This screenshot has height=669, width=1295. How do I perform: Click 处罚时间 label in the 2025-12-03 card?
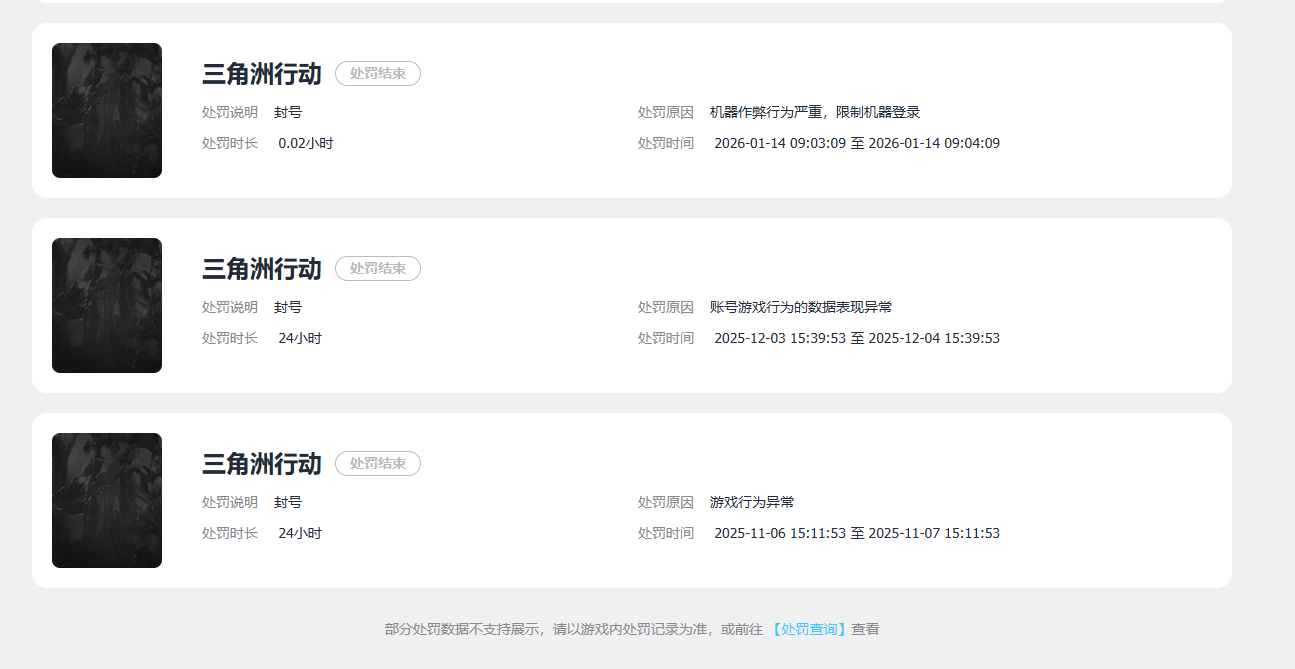point(666,338)
